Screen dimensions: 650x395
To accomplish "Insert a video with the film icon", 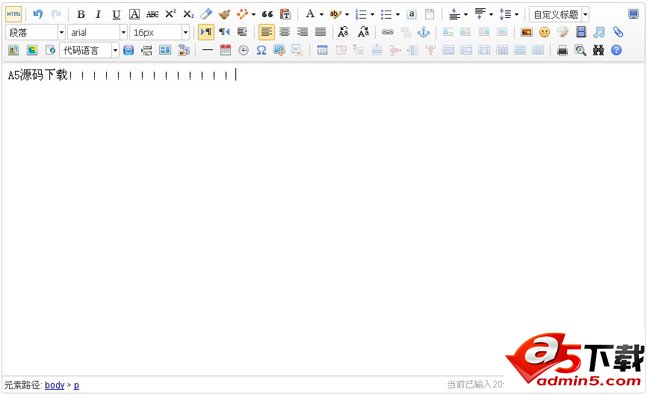I will click(581, 32).
